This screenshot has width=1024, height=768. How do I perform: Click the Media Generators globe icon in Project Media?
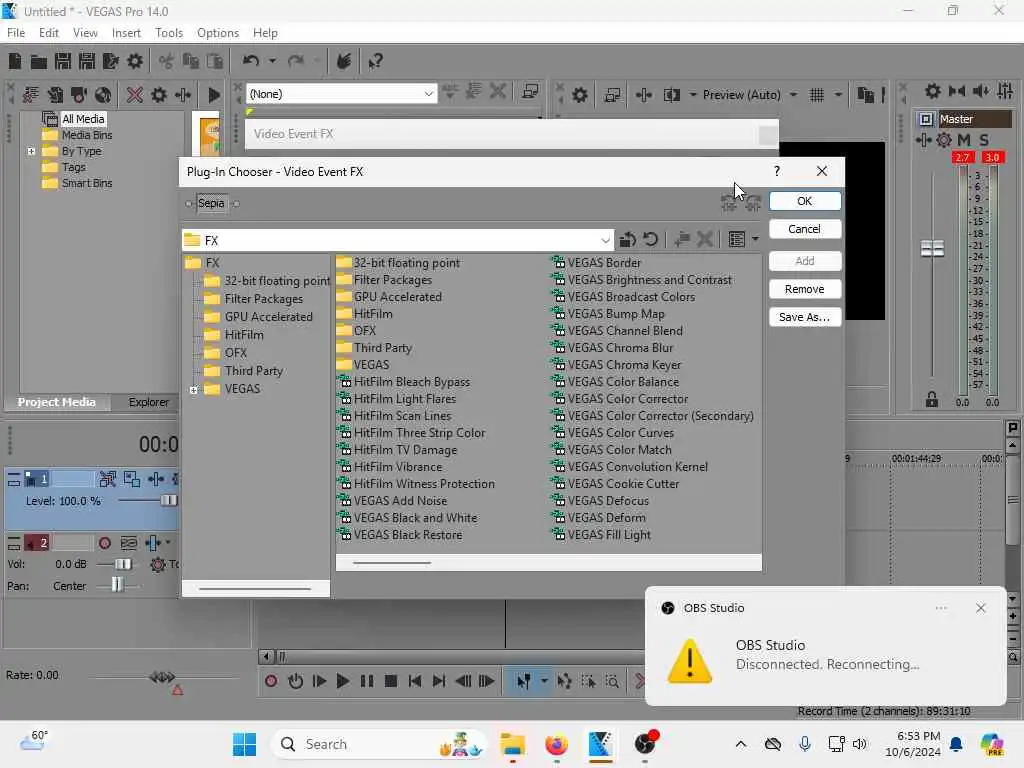pos(103,95)
